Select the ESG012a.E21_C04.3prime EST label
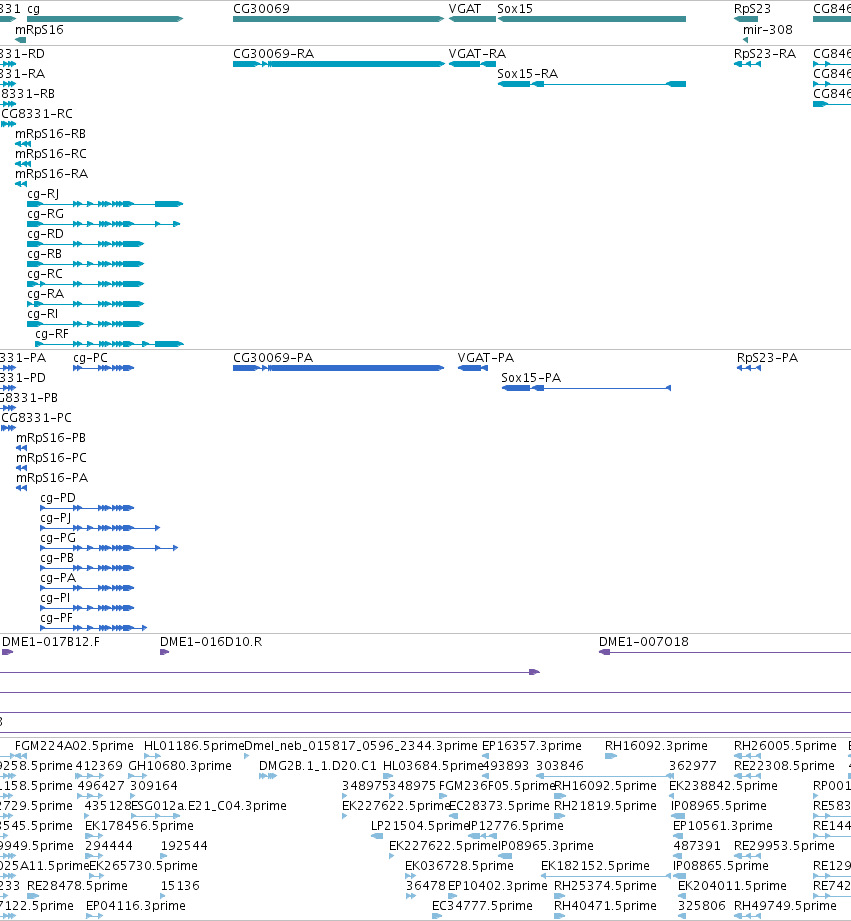 tap(208, 805)
